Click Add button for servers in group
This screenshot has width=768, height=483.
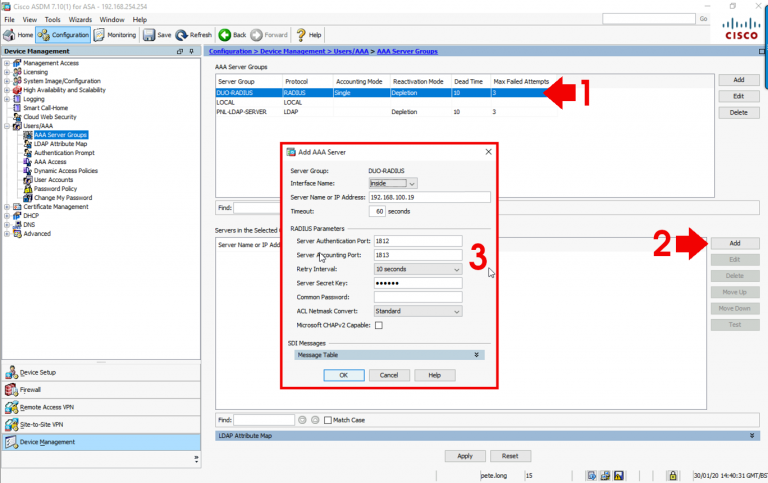click(735, 243)
